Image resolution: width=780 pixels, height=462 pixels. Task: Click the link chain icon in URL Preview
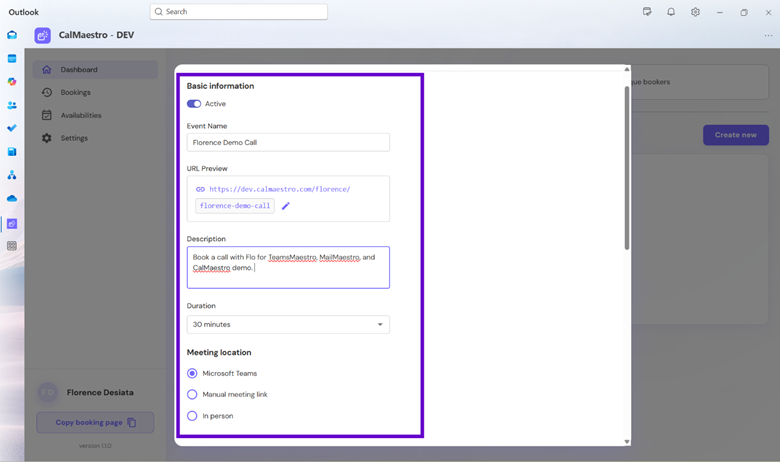click(x=200, y=189)
